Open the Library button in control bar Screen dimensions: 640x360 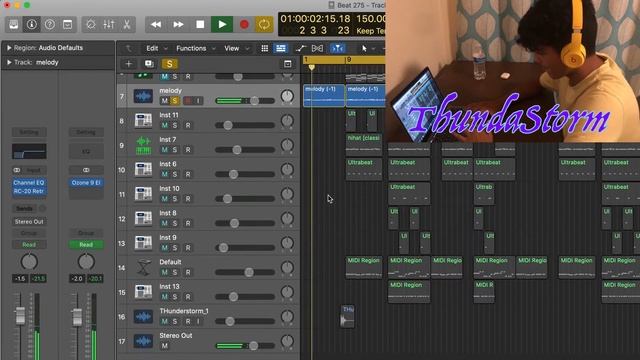click(x=13, y=25)
